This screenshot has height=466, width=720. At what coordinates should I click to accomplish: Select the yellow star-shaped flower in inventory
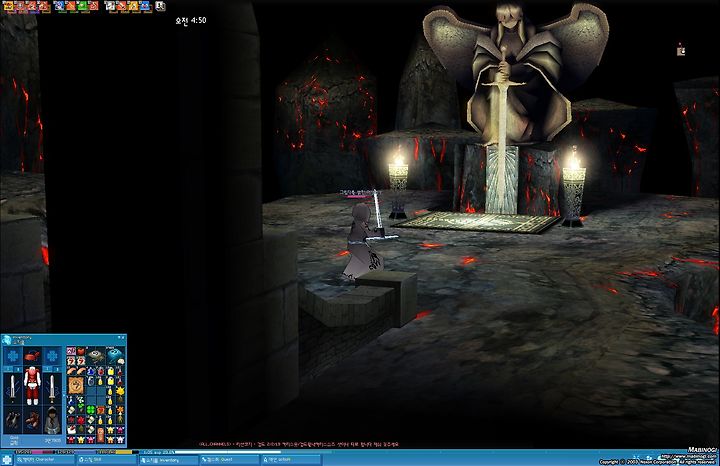120,391
